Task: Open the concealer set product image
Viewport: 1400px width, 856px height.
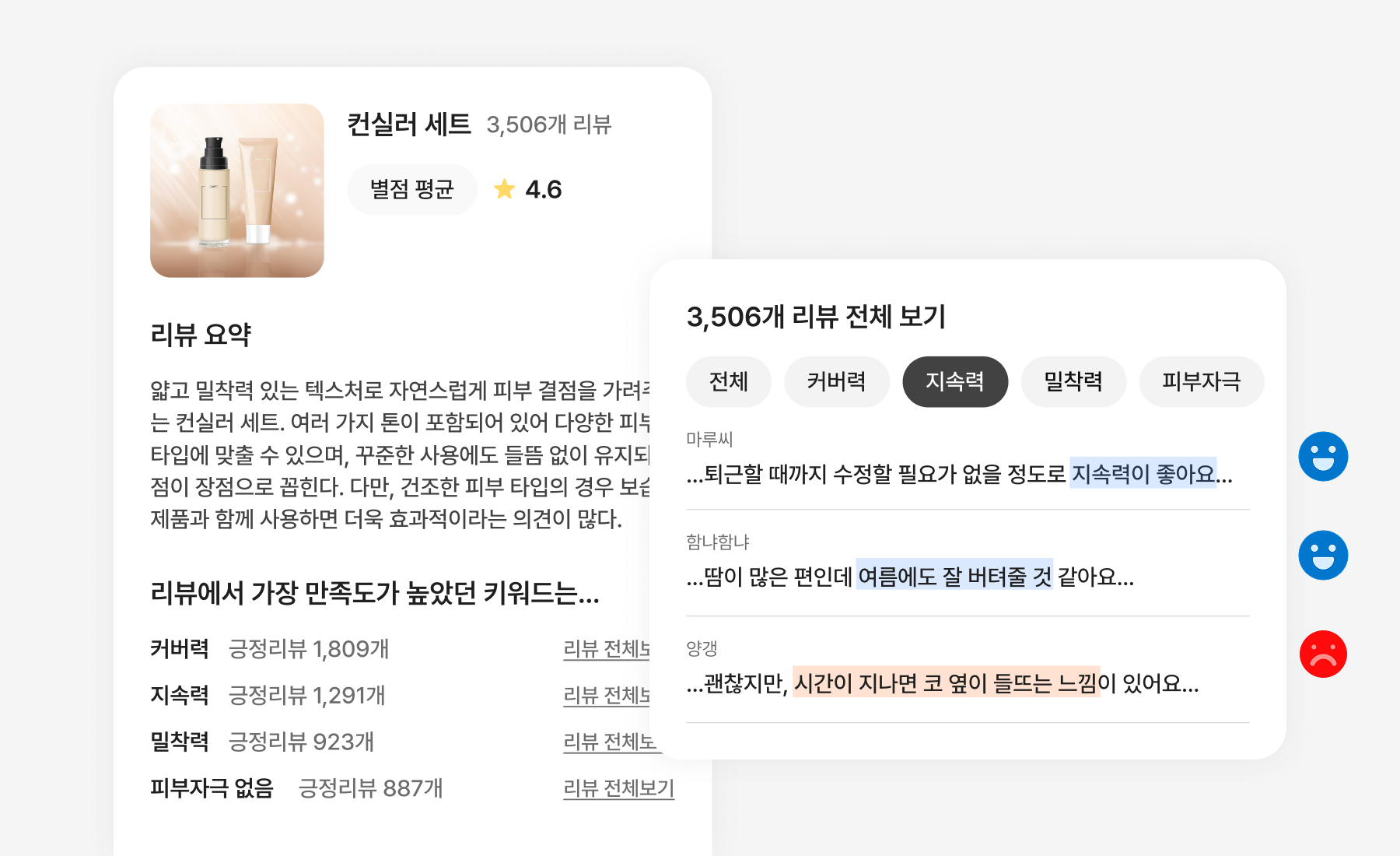Action: (237, 191)
